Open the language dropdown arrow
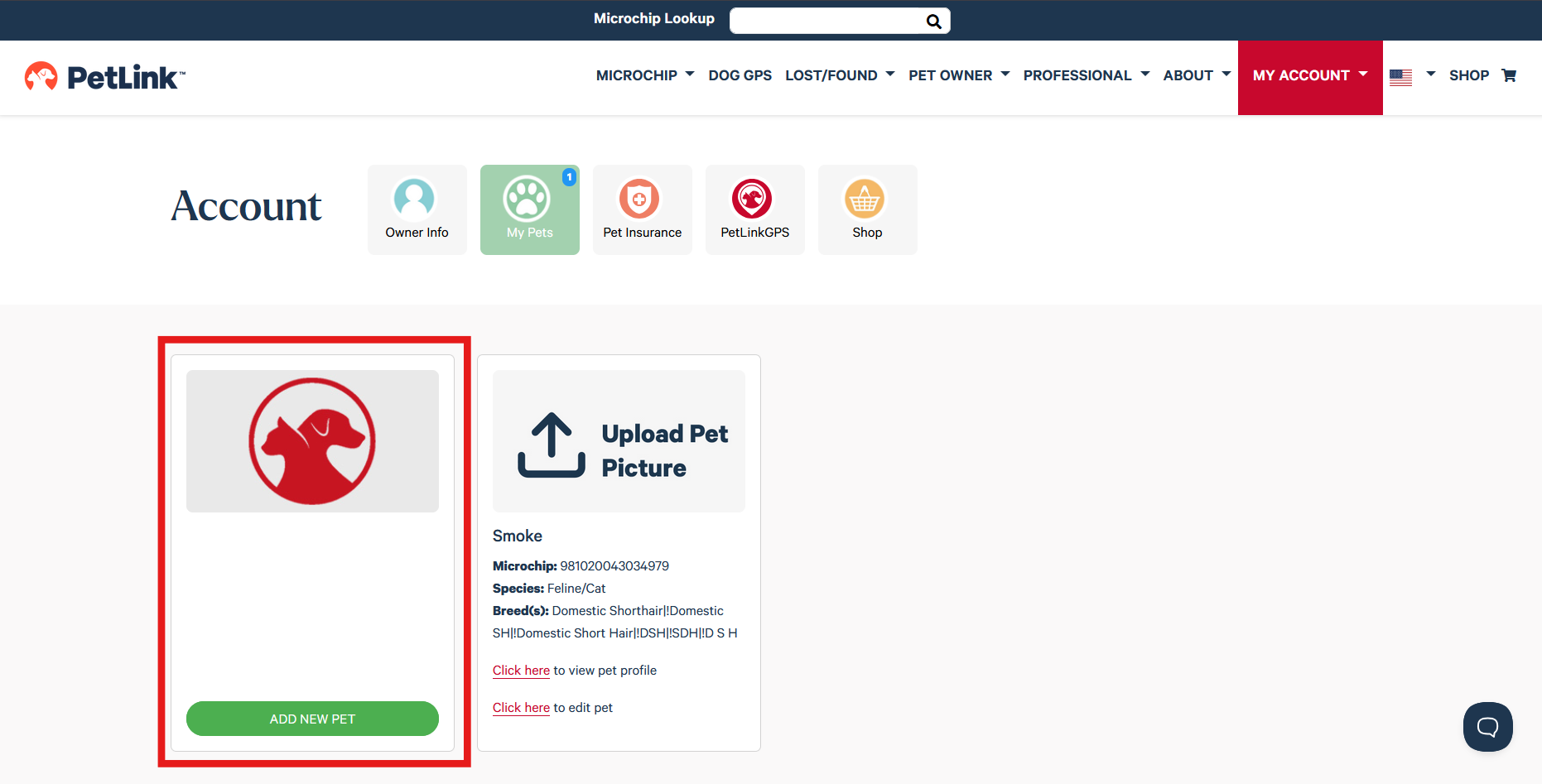Viewport: 1542px width, 784px height. click(1430, 75)
